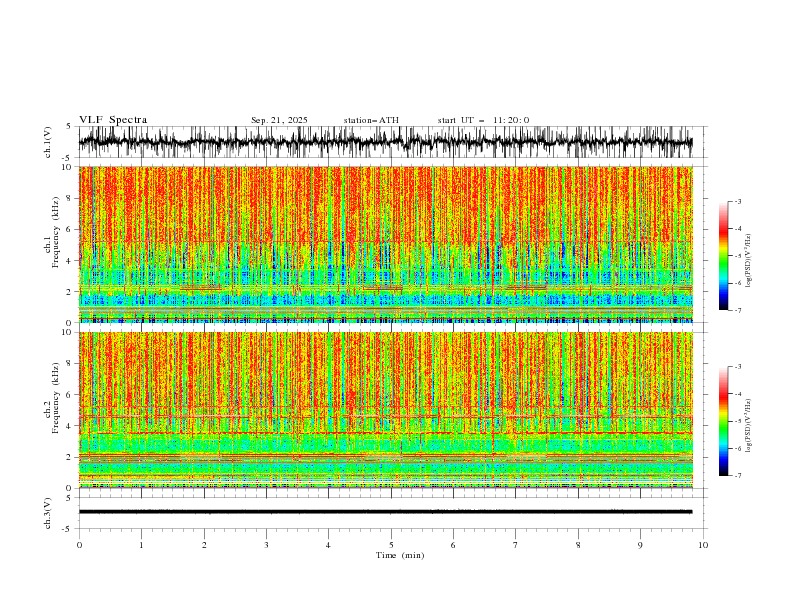This screenshot has width=792, height=612.
Task: Click time axis tick label "0"
Action: point(79,545)
